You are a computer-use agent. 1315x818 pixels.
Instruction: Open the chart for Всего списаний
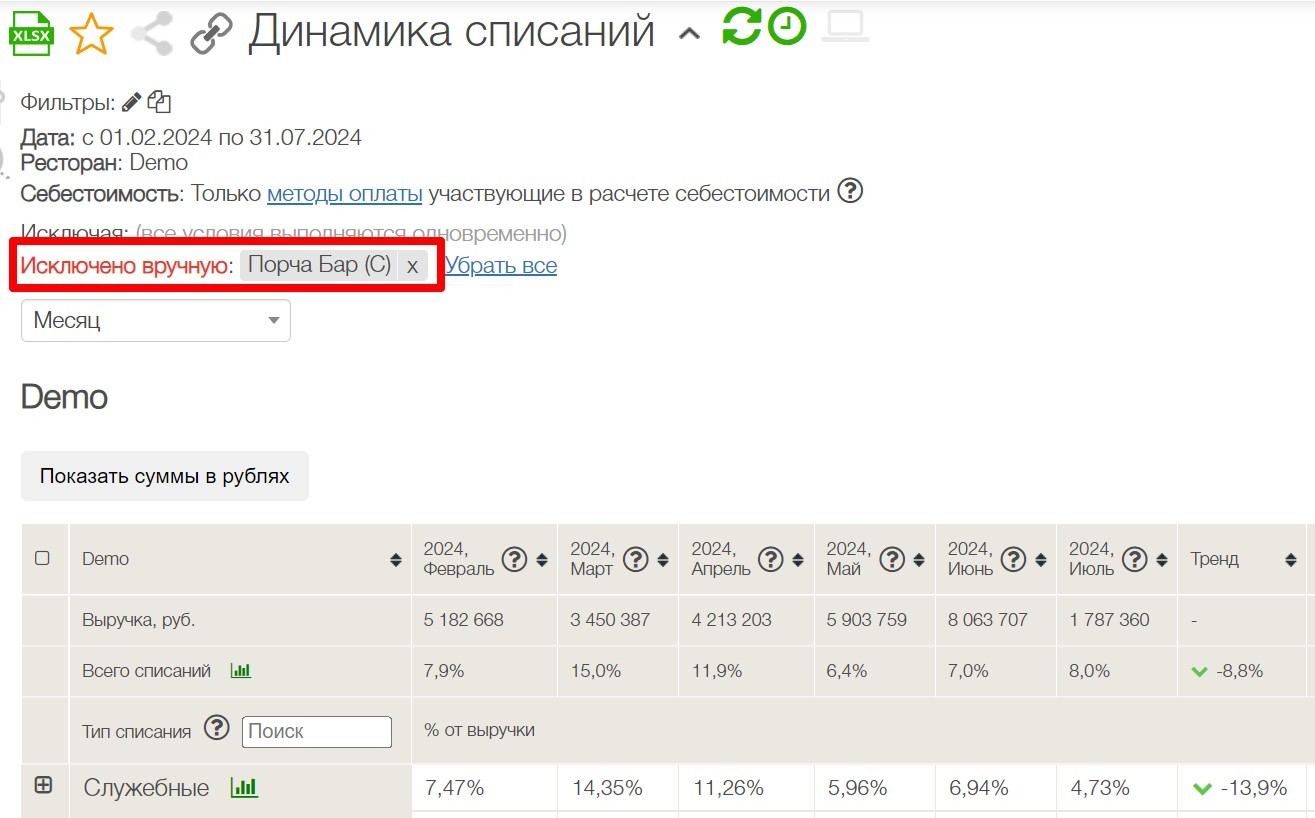240,670
